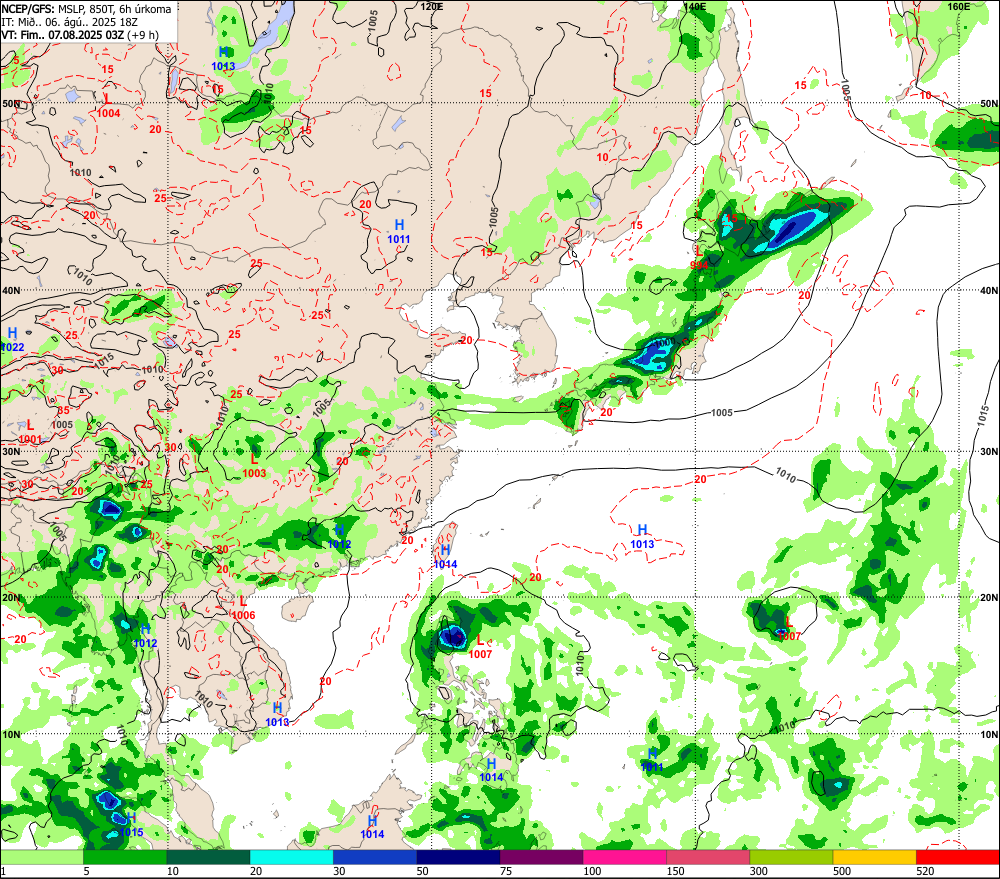
Task: Click the H '1013' label over southern Vietnam
Action: [277, 723]
